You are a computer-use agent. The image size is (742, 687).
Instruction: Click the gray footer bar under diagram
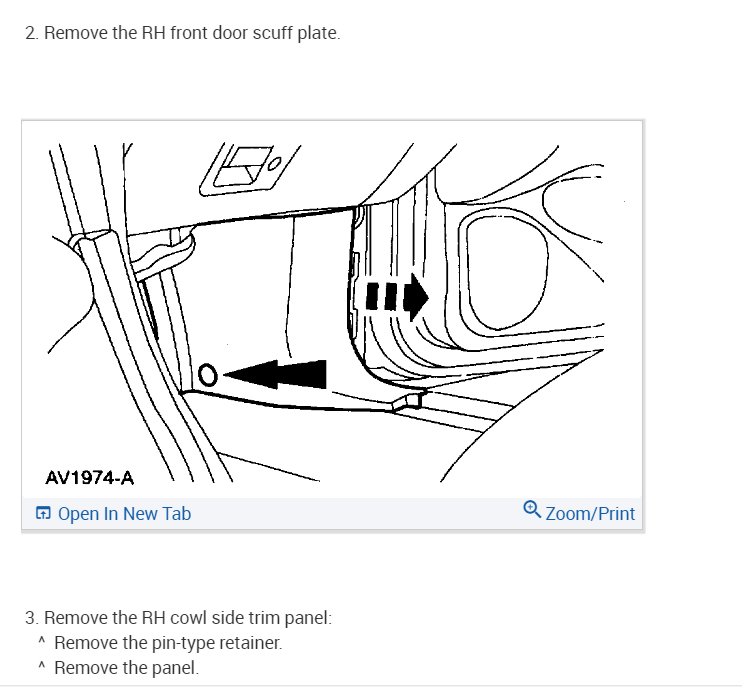point(332,513)
